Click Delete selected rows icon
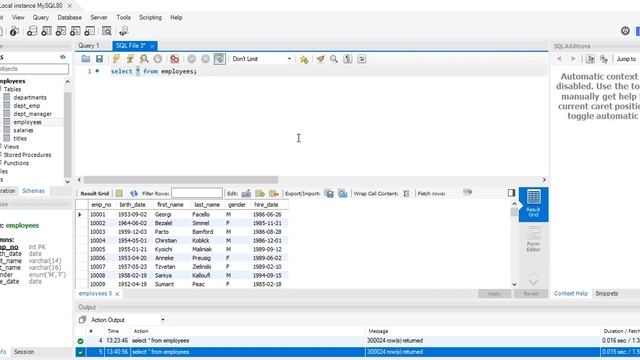Viewport: 640px width, 360px height. [x=274, y=193]
